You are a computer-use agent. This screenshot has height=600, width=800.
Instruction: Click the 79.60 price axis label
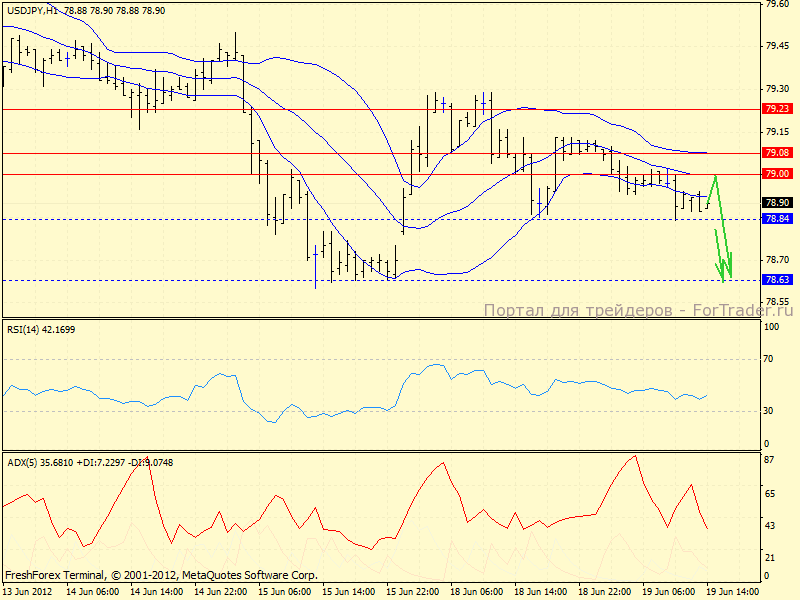click(777, 4)
